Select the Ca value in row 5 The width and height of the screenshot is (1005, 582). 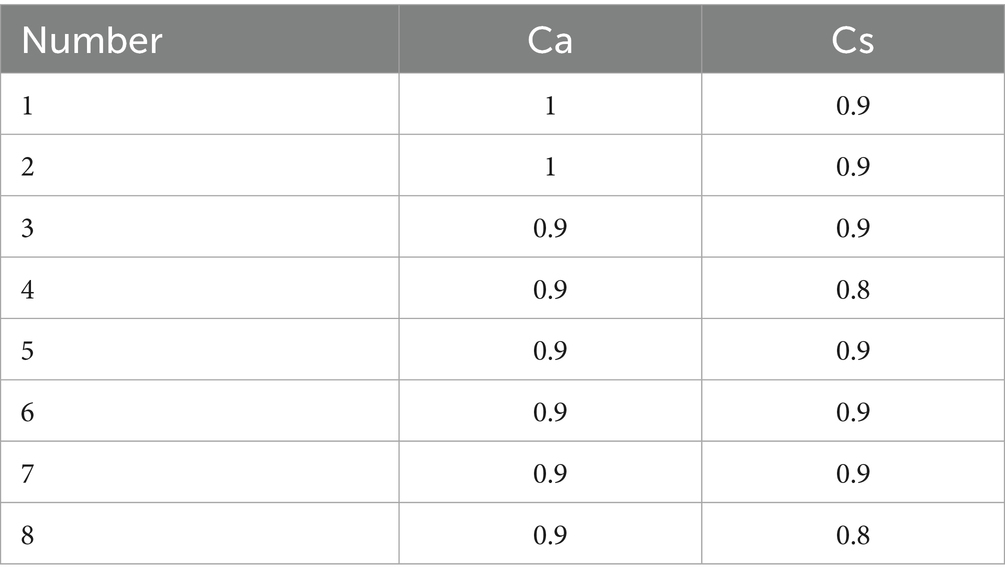[x=550, y=351]
